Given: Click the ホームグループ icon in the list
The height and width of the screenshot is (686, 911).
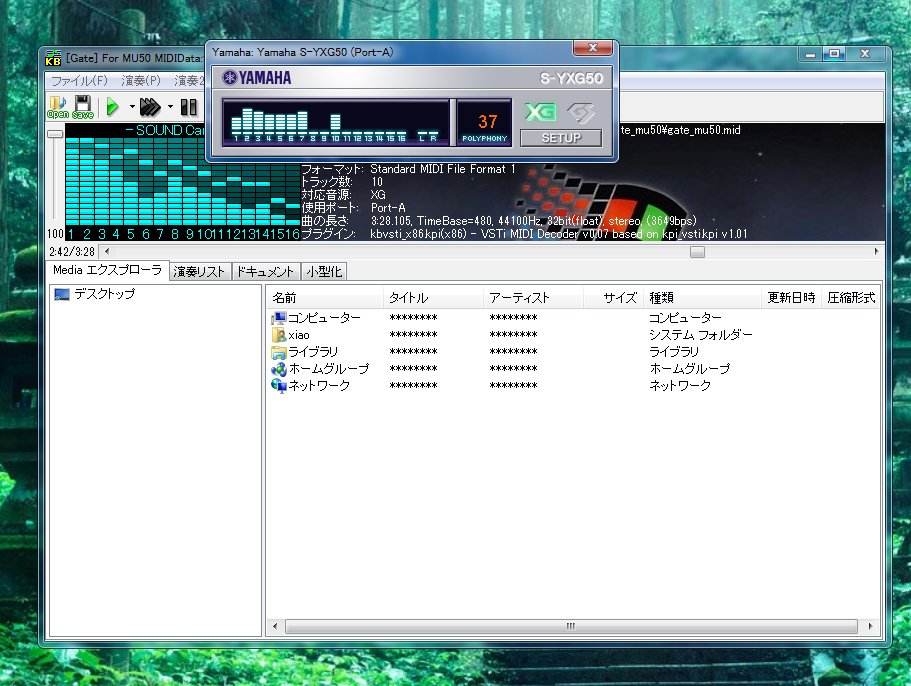Looking at the screenshot, I should (279, 369).
